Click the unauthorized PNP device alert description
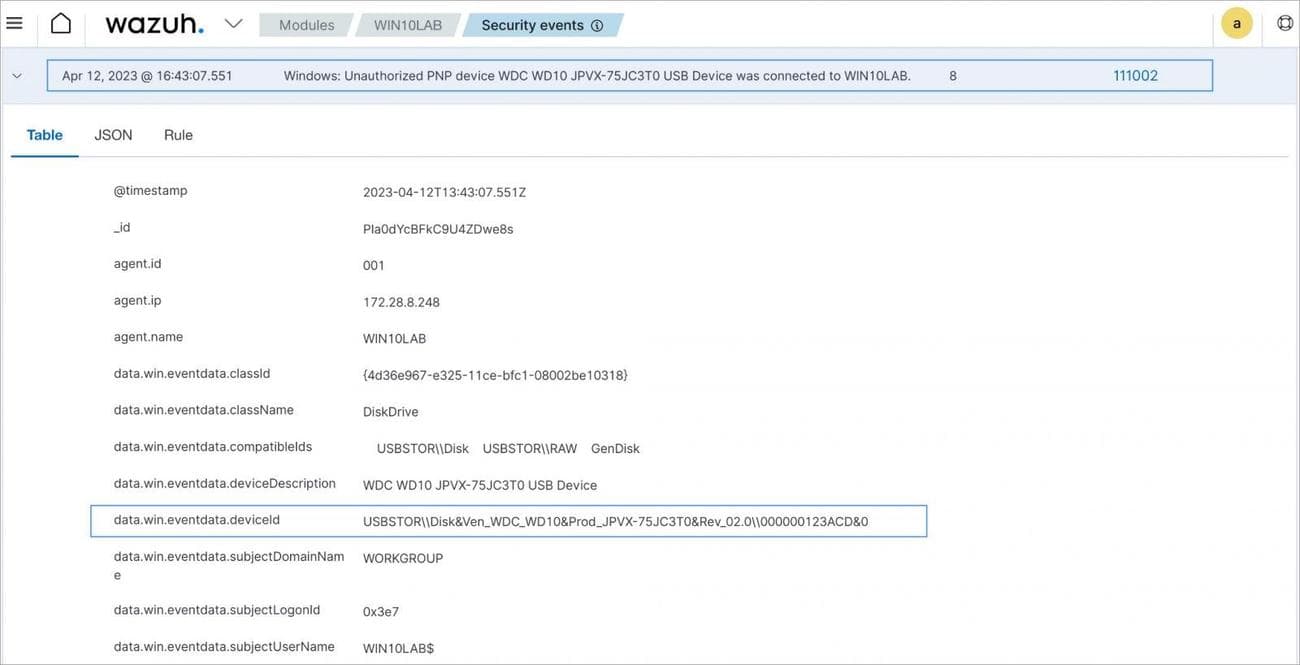Screen dimensions: 1300x665 [x=597, y=76]
